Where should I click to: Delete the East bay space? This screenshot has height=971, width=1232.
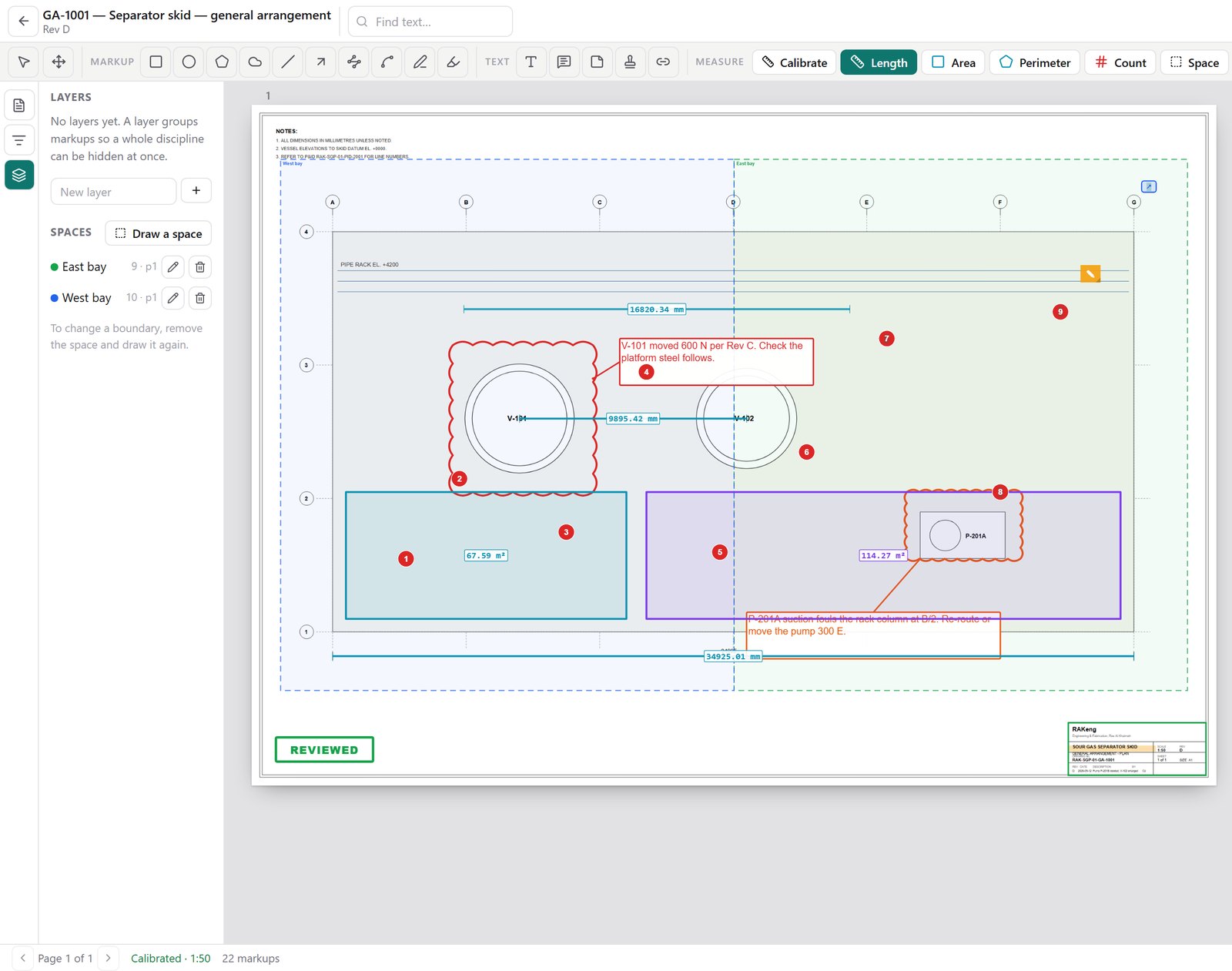[x=200, y=267]
